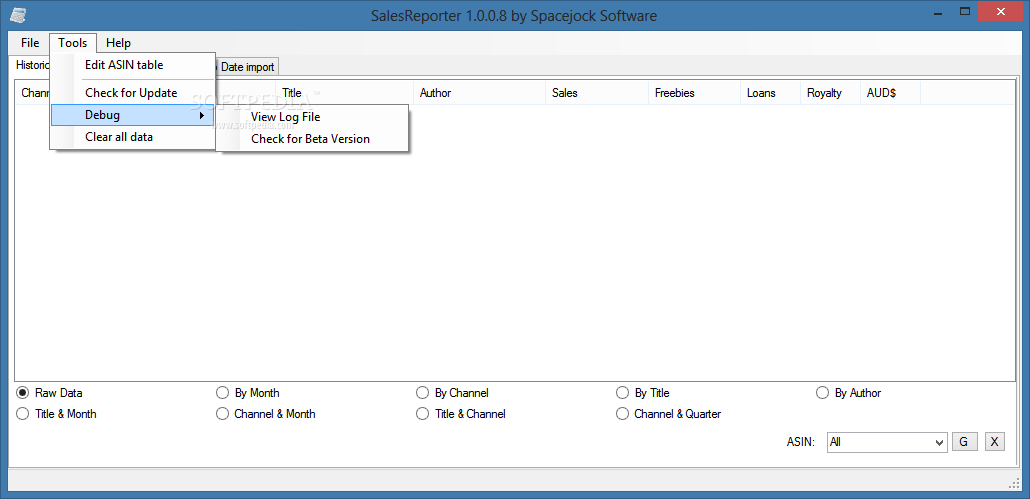This screenshot has width=1030, height=499.
Task: Sort by the Title column header
Action: pos(344,93)
